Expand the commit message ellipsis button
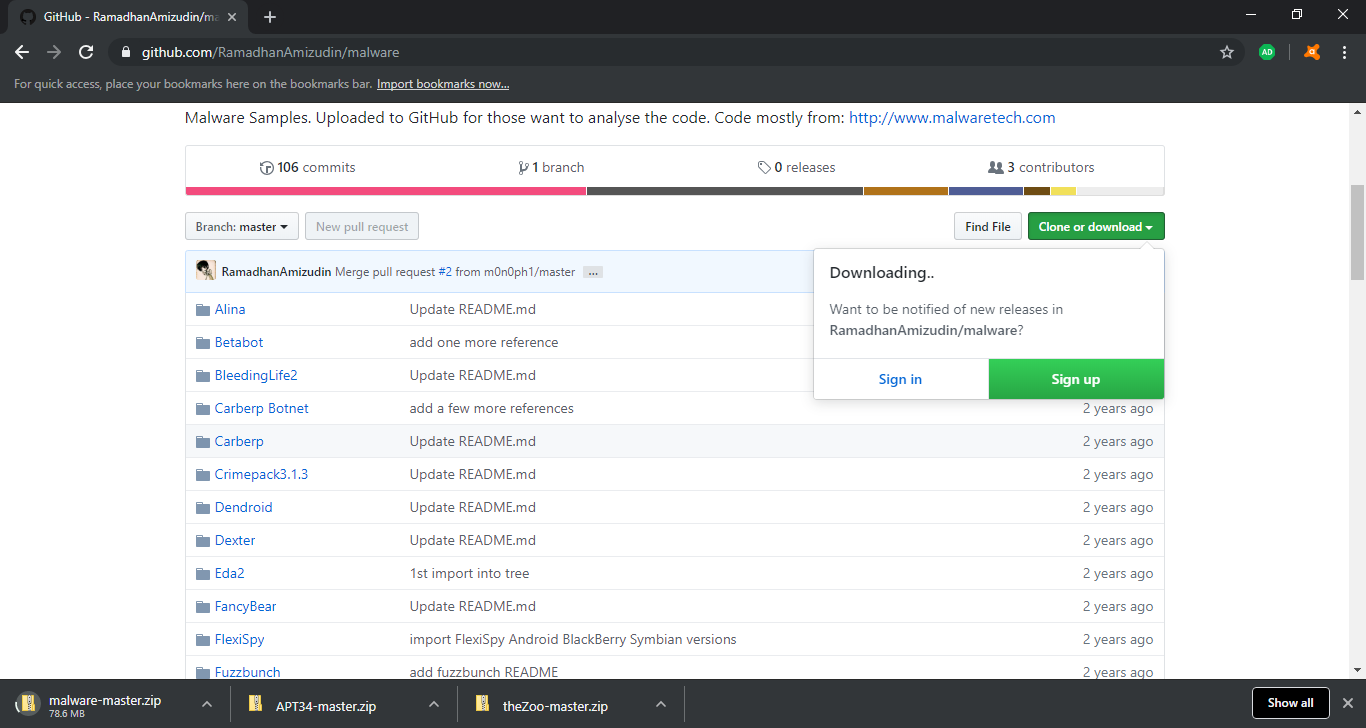1366x728 pixels. pyautogui.click(x=592, y=272)
